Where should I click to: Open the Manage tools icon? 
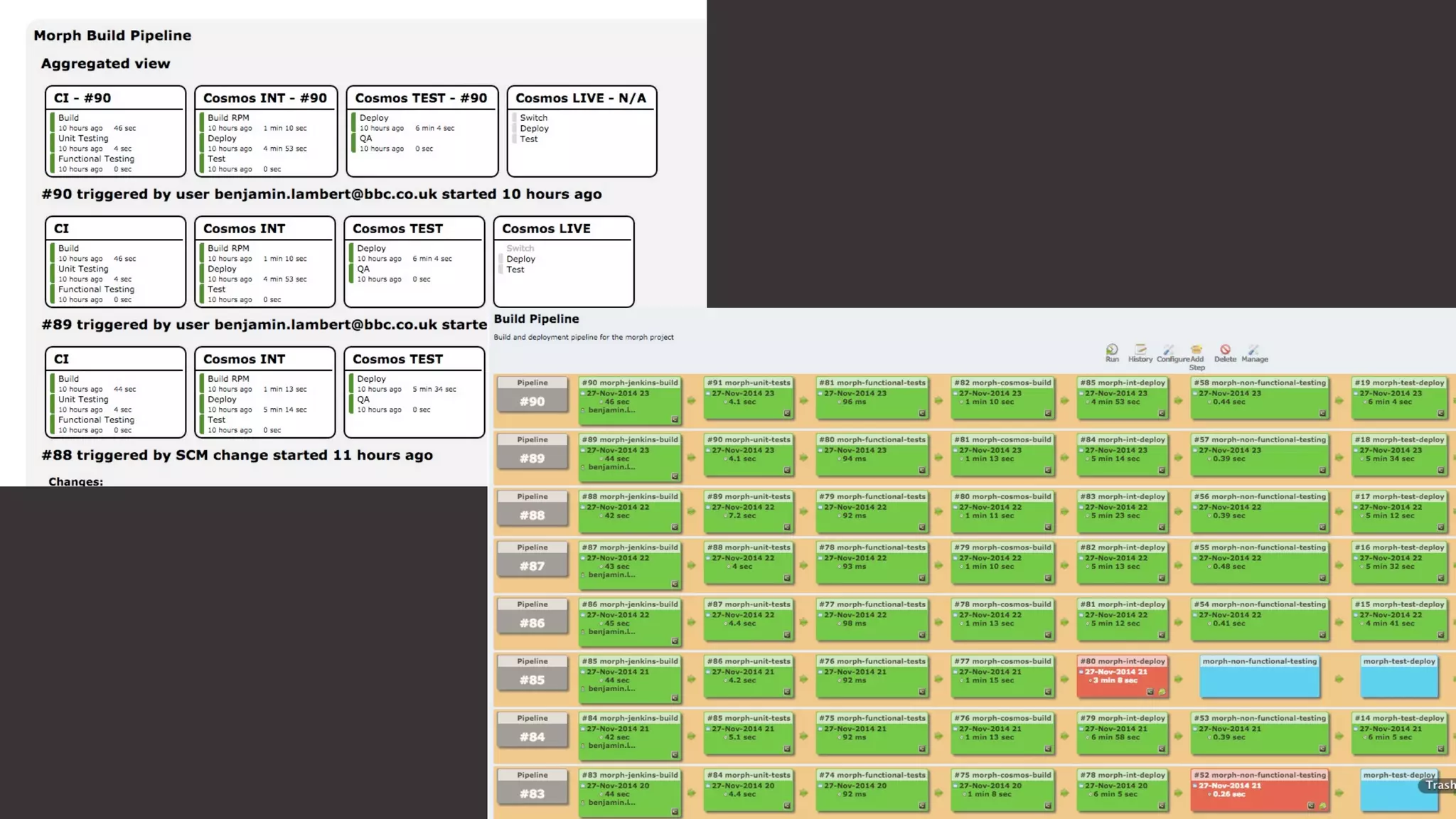(1253, 350)
